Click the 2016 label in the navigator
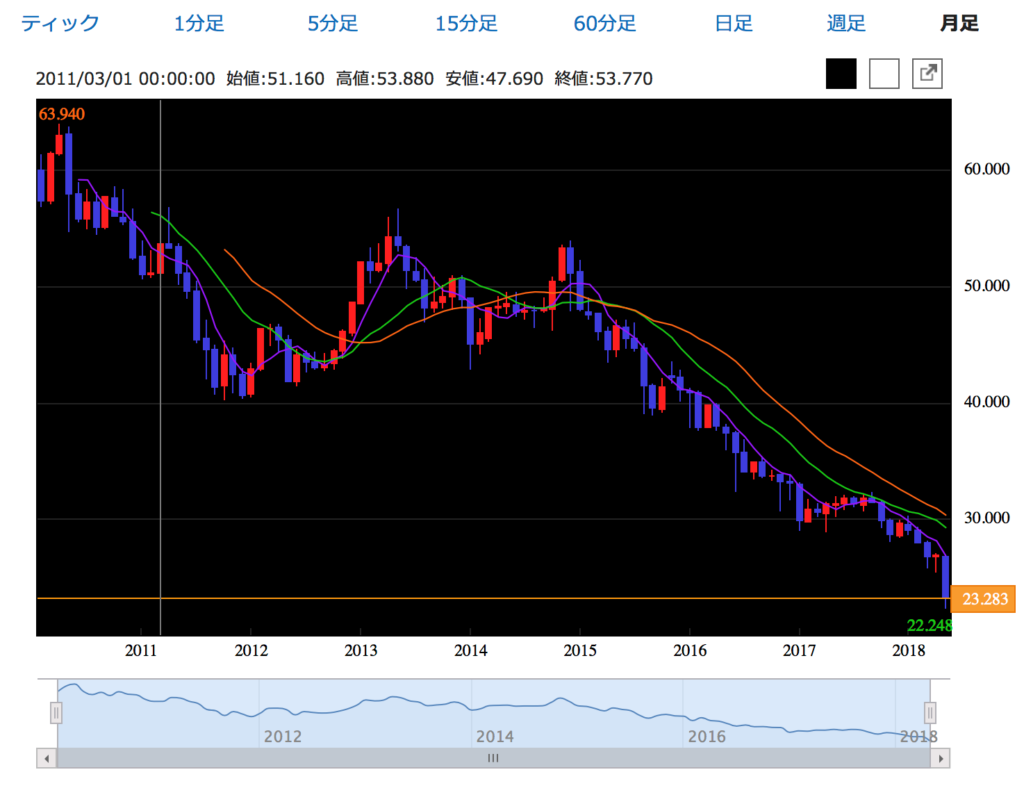The image size is (1024, 788). pos(707,736)
